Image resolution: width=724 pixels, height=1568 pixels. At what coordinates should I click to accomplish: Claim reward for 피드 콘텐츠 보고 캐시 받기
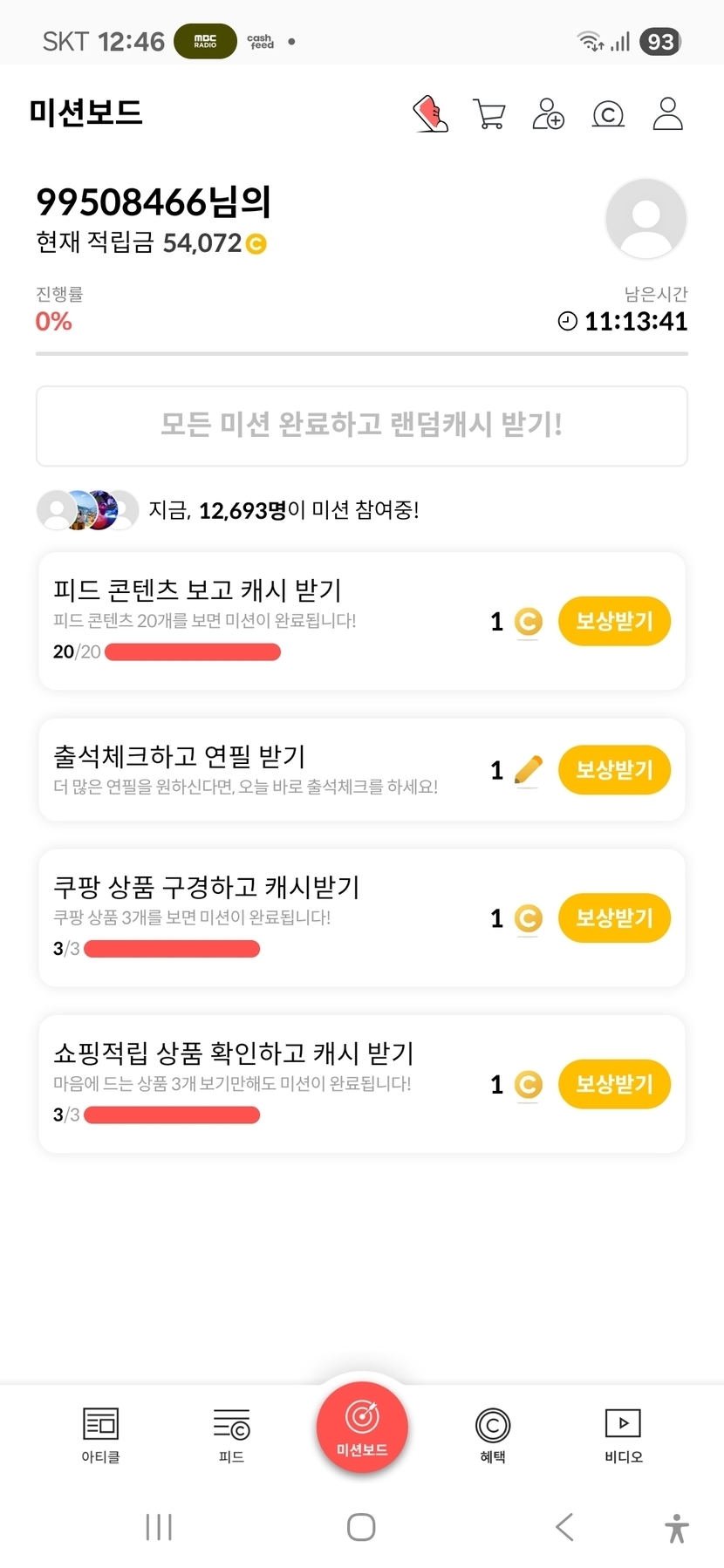[x=614, y=621]
